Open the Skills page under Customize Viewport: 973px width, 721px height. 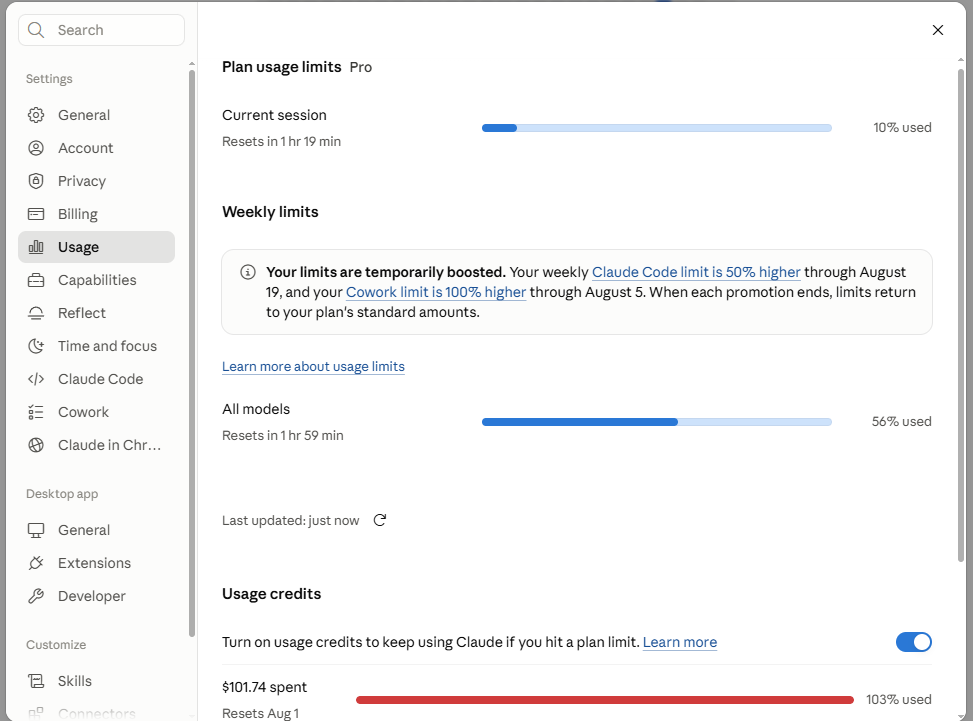[97, 681]
